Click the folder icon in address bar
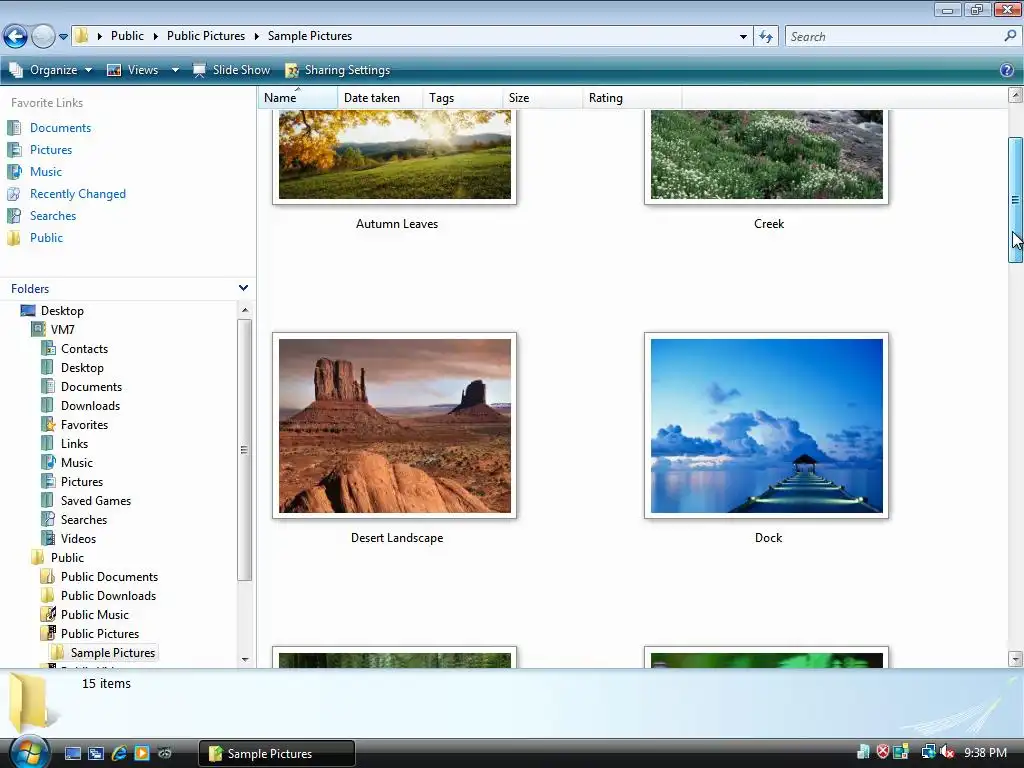 [81, 35]
